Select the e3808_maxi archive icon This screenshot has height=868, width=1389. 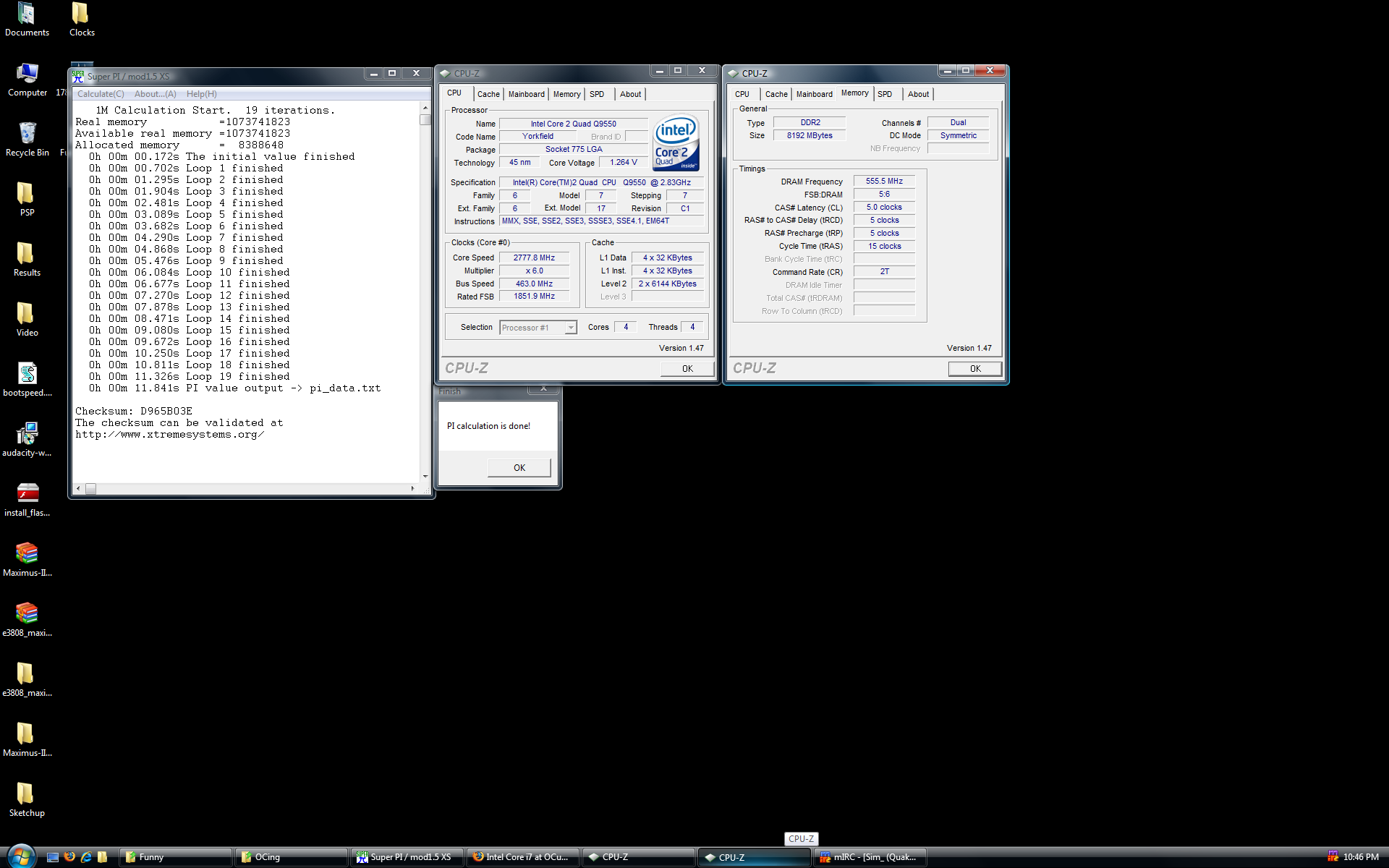27,620
